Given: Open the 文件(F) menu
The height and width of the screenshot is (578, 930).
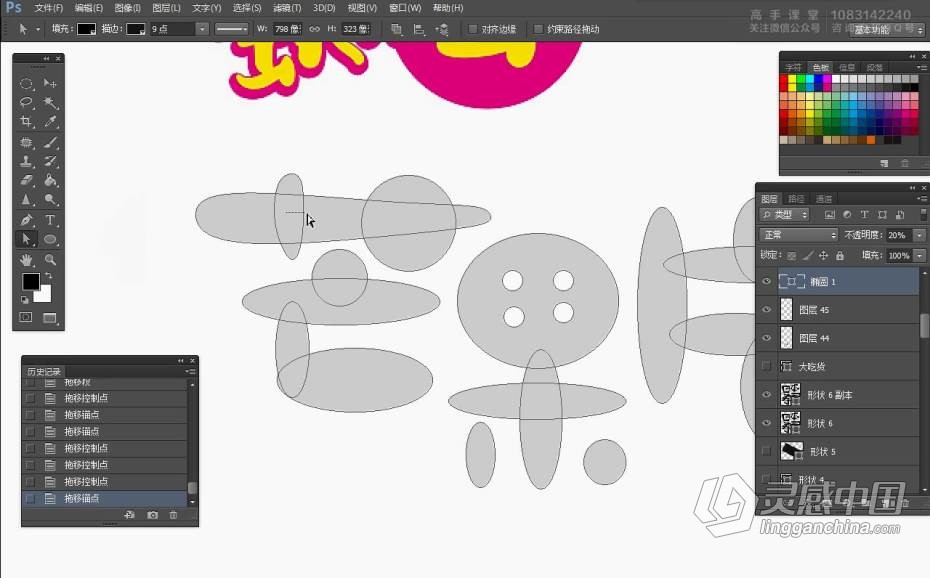Looking at the screenshot, I should (49, 8).
